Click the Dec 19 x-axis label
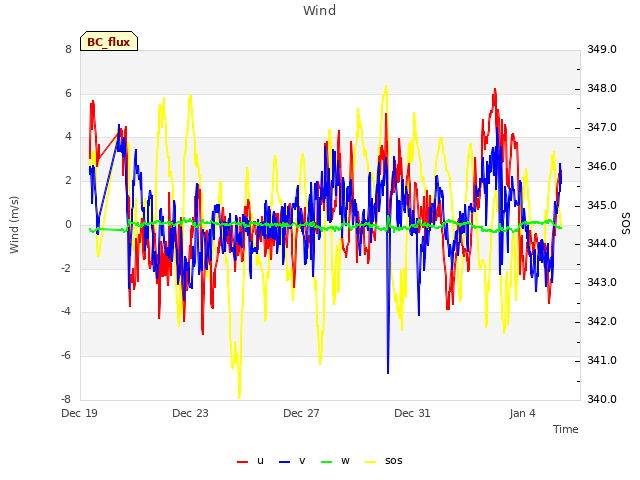The width and height of the screenshot is (640, 480). (x=80, y=413)
